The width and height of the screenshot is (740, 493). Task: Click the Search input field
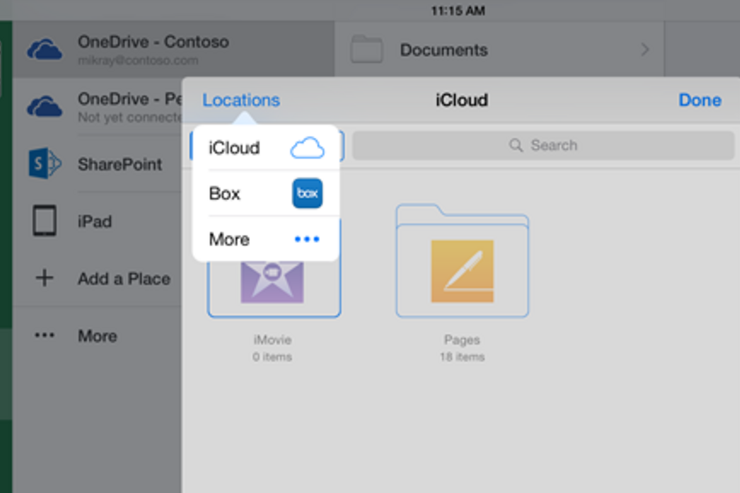(543, 145)
